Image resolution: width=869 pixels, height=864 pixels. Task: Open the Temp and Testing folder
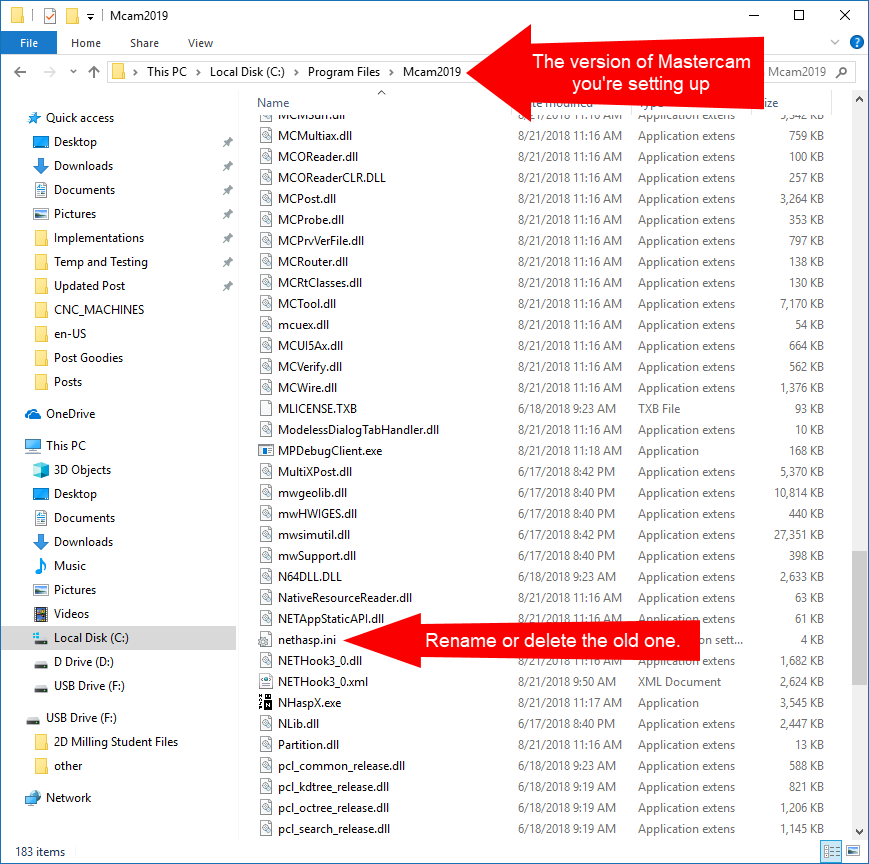[101, 262]
